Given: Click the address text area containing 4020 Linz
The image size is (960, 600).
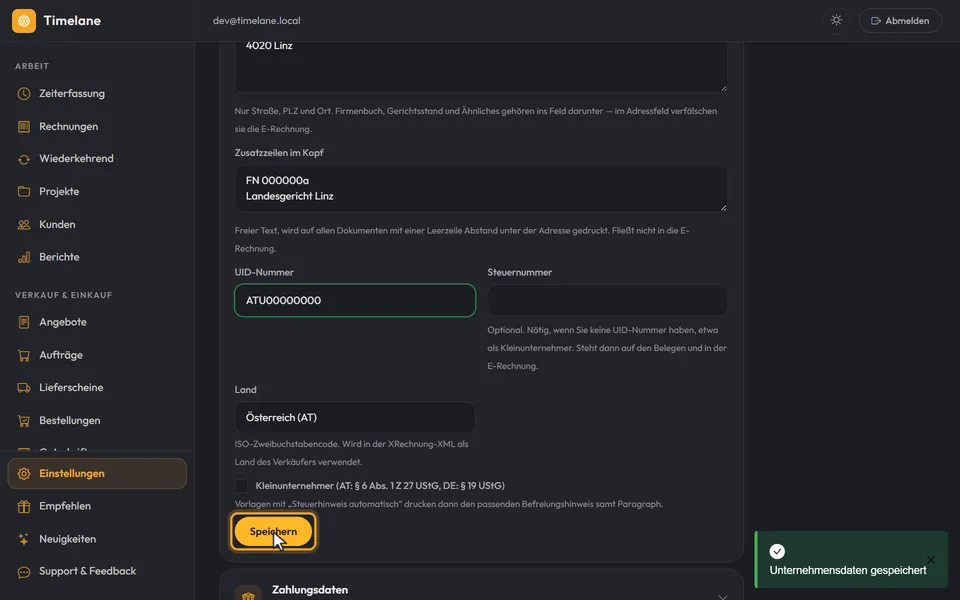Looking at the screenshot, I should tap(481, 66).
